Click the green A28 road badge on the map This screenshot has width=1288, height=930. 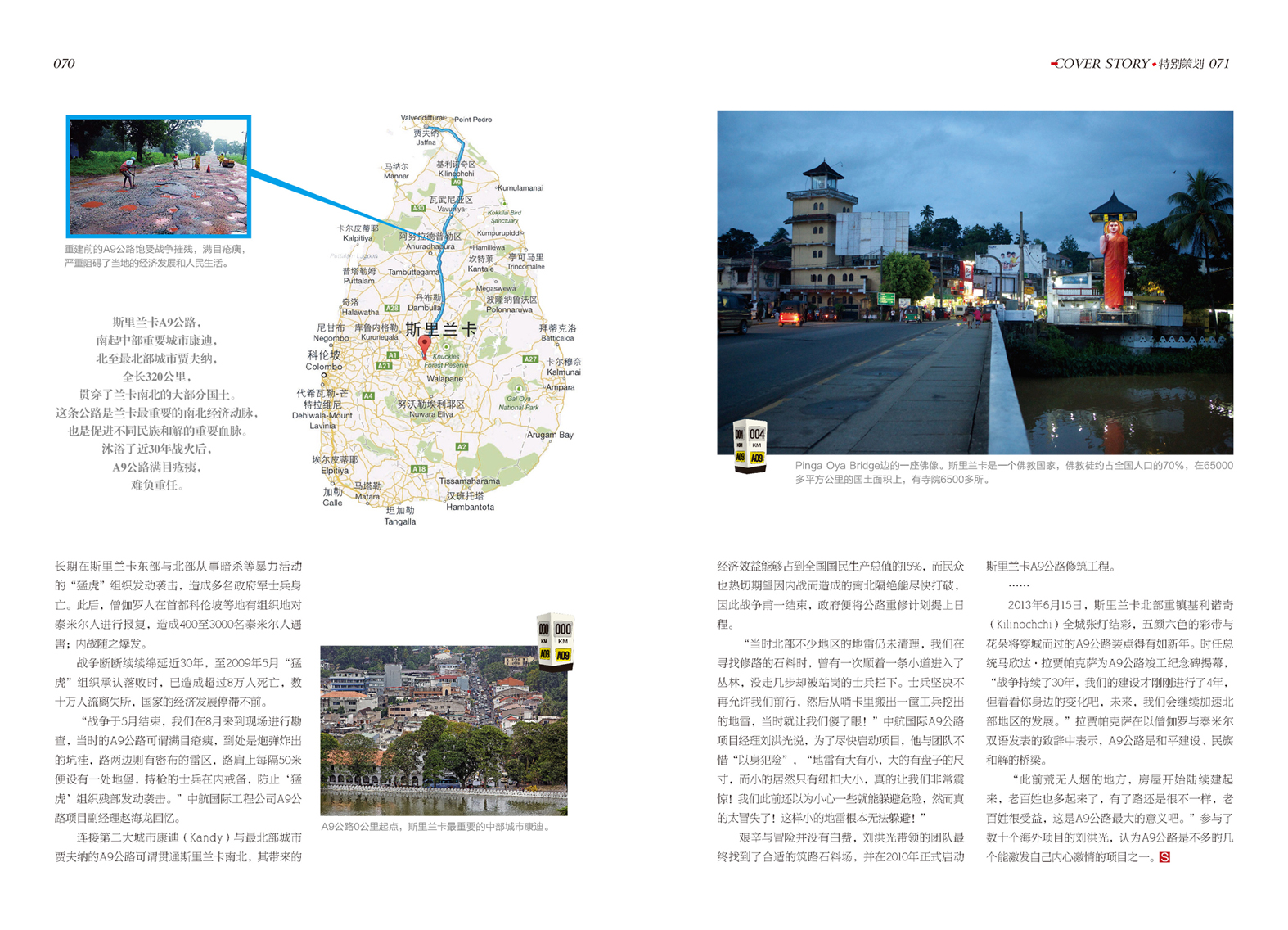coord(392,308)
